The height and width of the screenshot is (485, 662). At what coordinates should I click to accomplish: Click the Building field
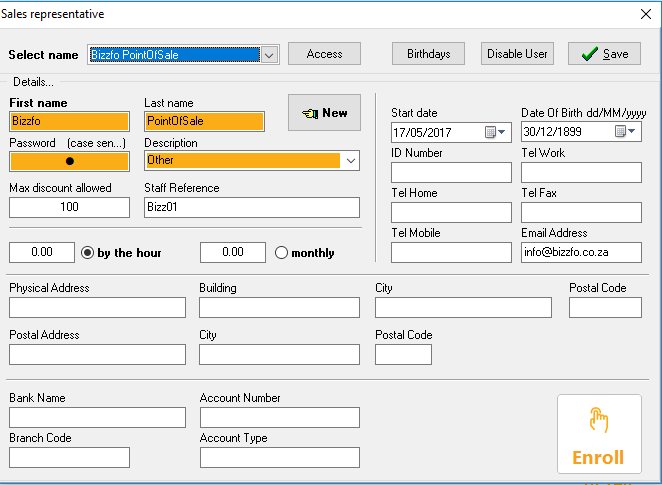(279, 307)
